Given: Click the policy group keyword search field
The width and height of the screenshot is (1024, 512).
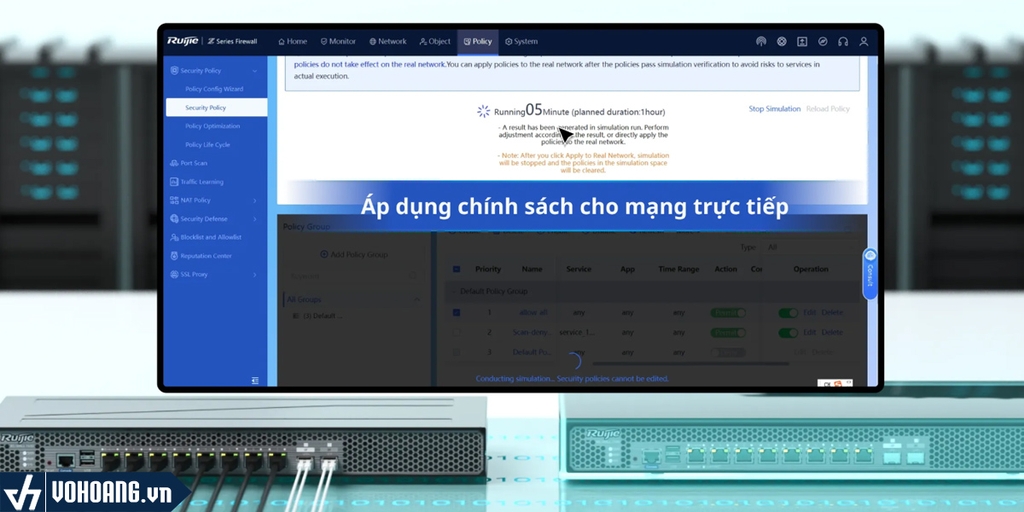Looking at the screenshot, I should click(353, 276).
